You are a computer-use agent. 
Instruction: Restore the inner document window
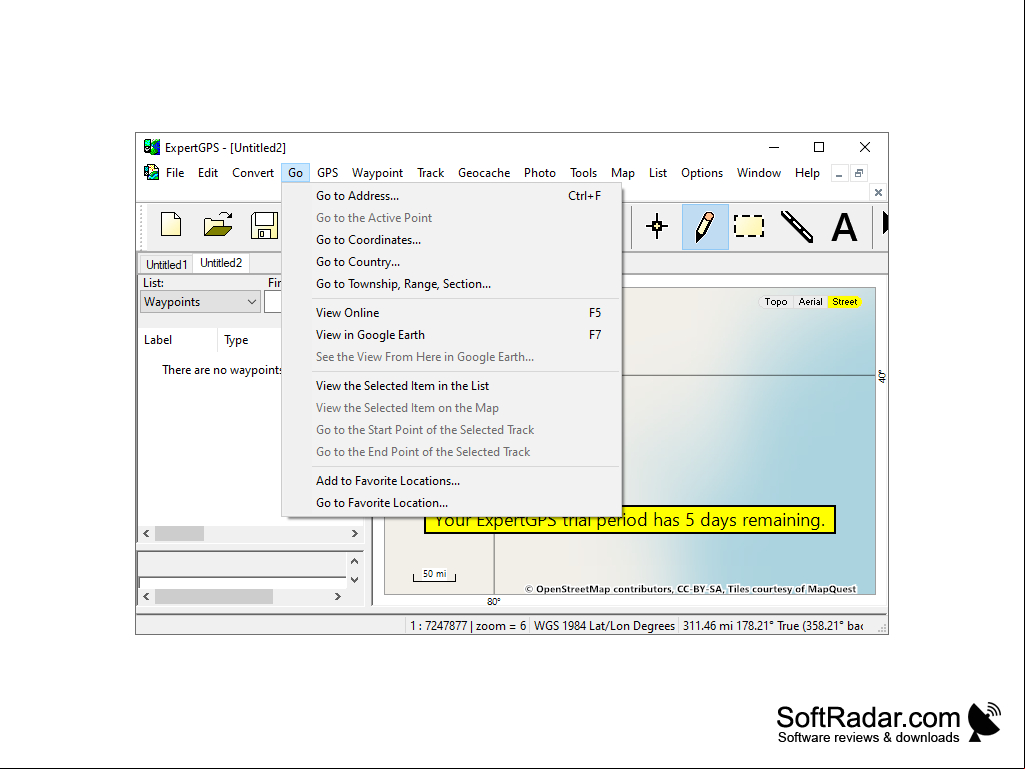coord(859,173)
